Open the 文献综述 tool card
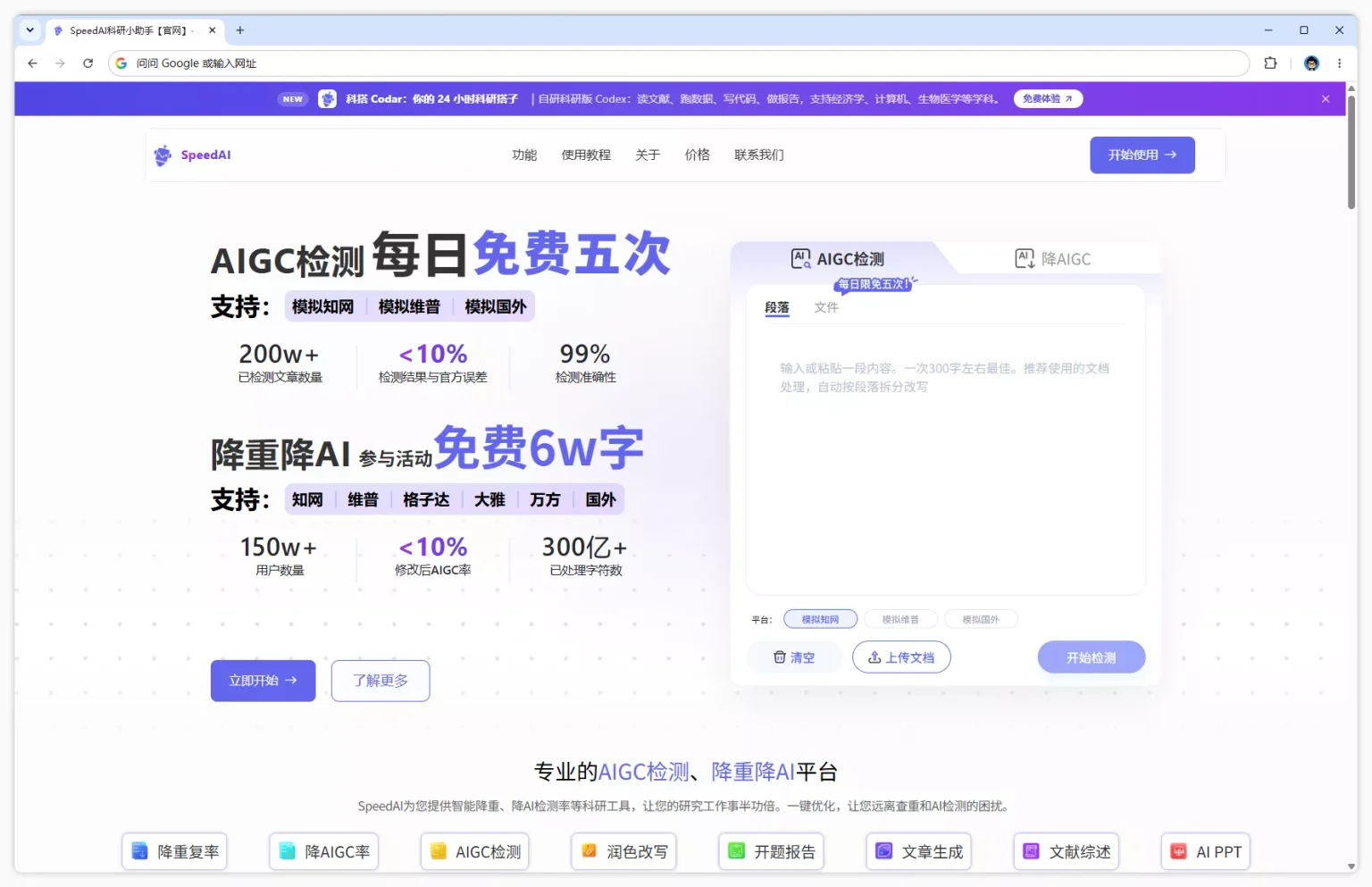1372x887 pixels. coord(1067,851)
